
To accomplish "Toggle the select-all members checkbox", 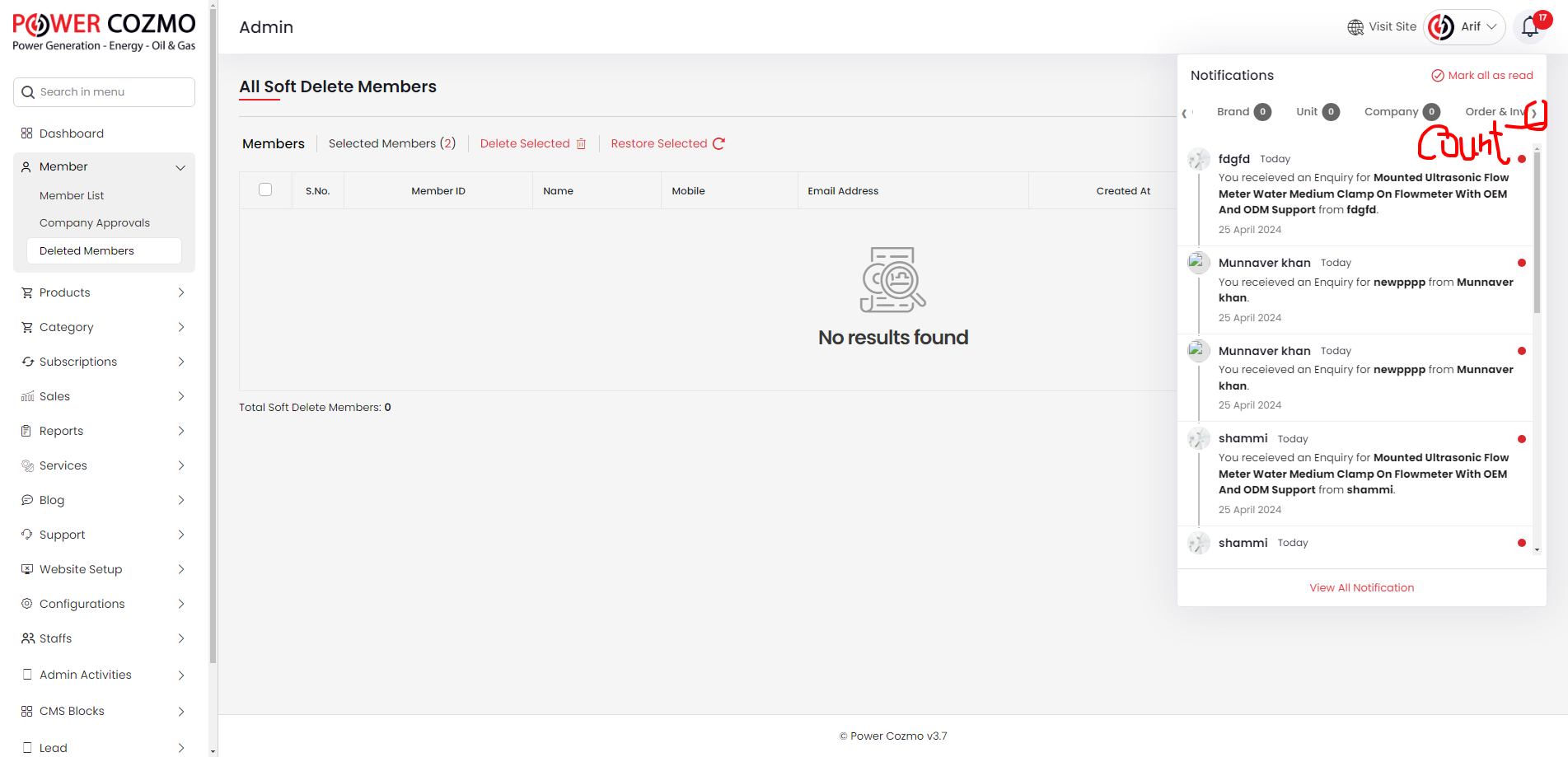I will click(265, 190).
